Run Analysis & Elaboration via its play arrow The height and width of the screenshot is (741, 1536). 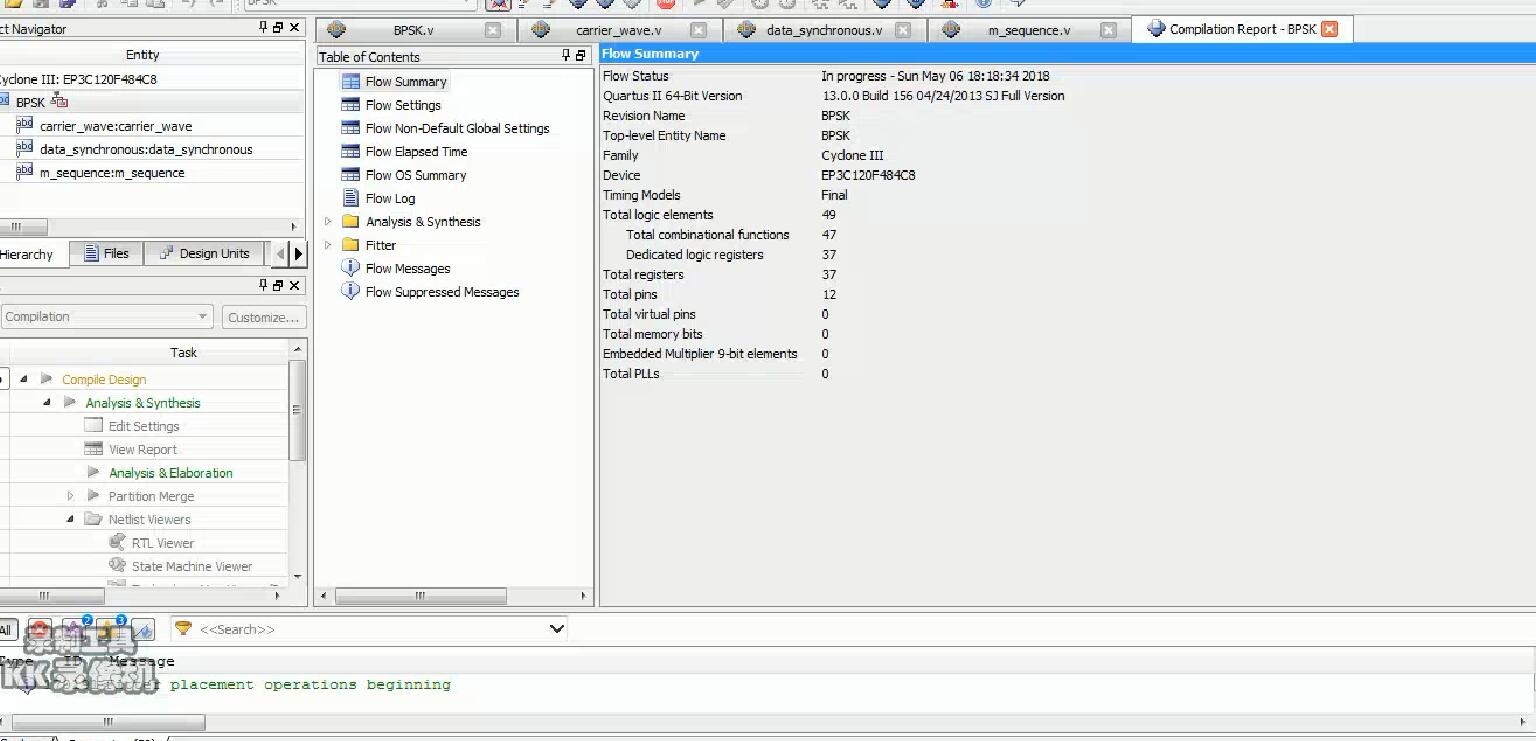tap(93, 472)
